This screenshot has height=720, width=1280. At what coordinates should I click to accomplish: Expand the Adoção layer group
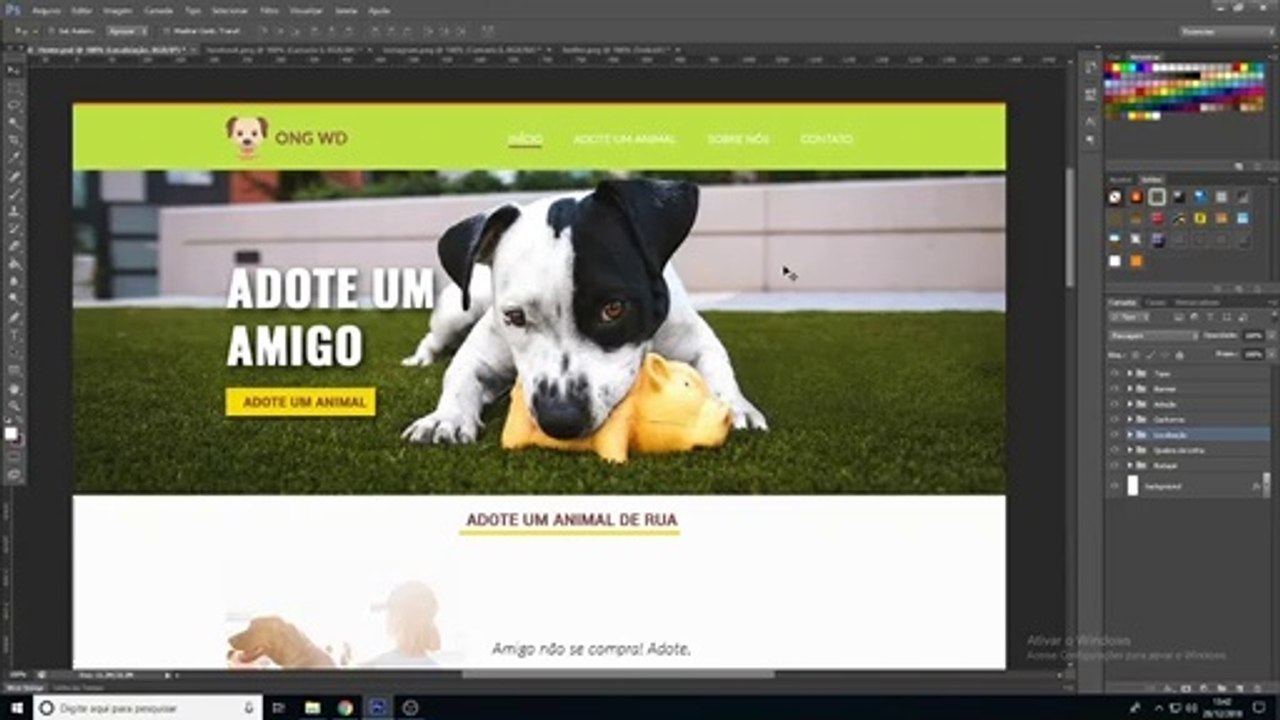pyautogui.click(x=1129, y=404)
